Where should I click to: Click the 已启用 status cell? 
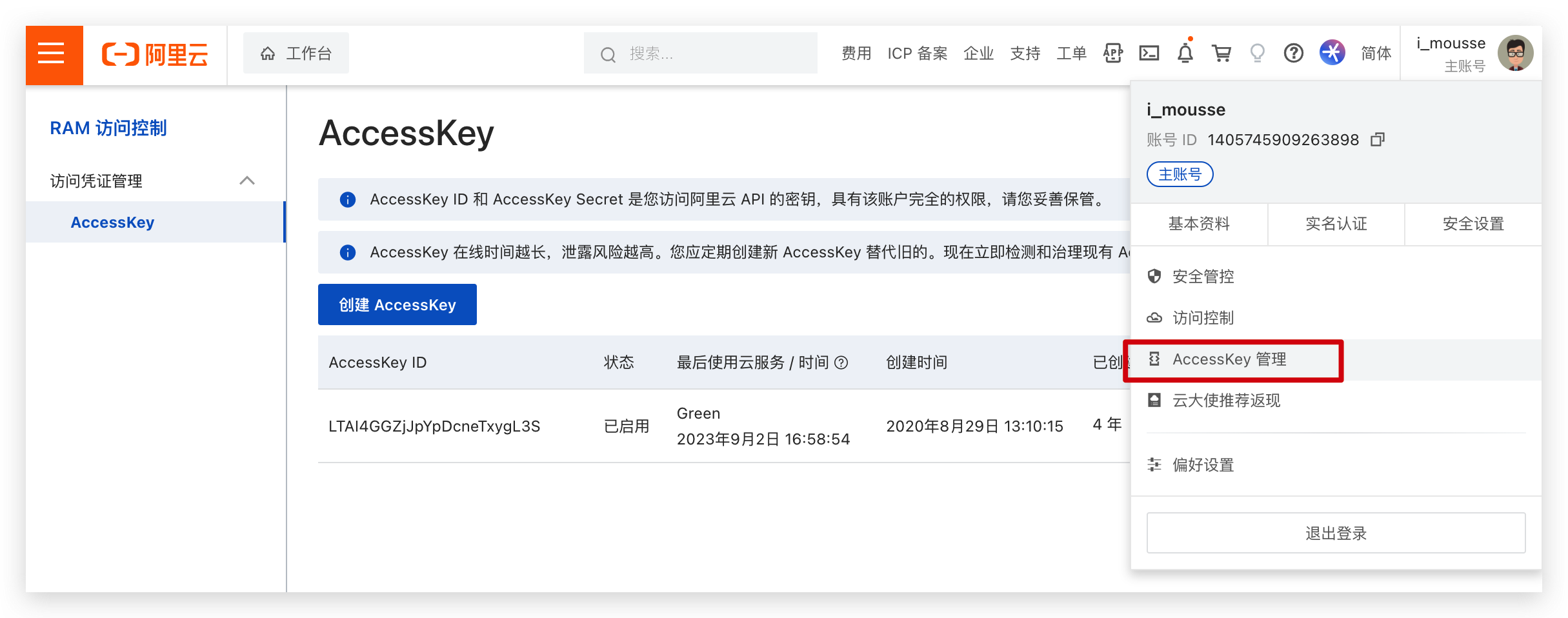pos(627,426)
